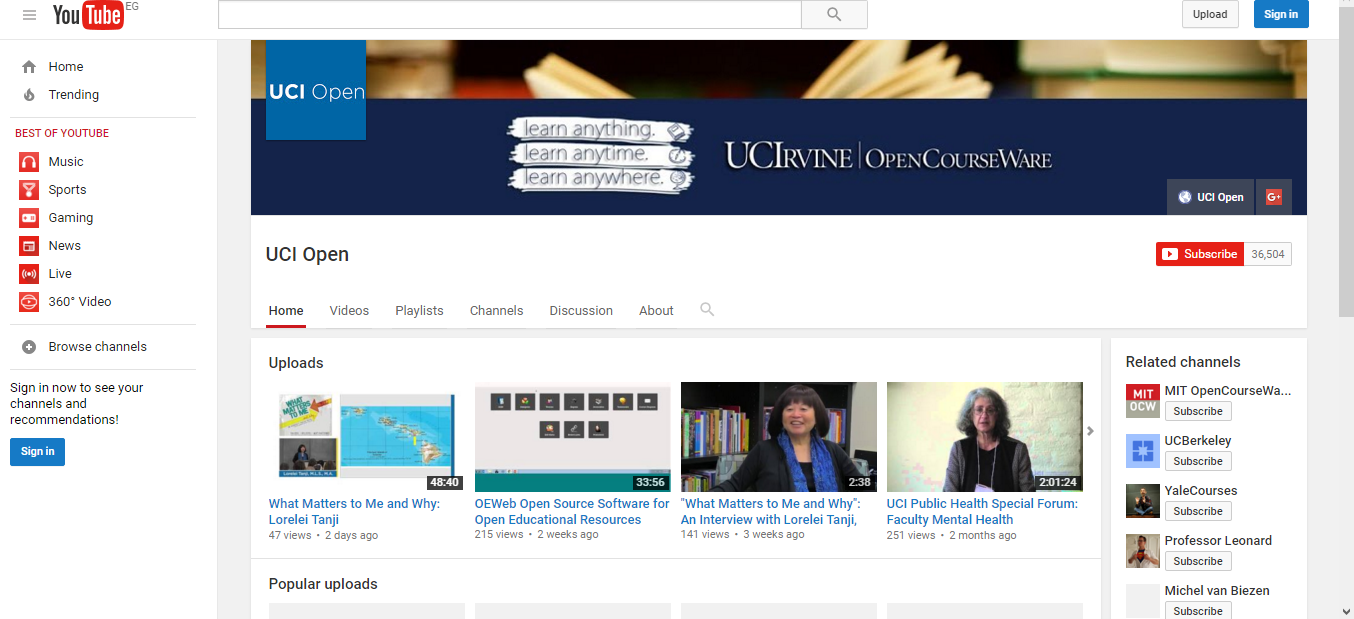Click UCI Open channel avatar logo

coord(316,90)
